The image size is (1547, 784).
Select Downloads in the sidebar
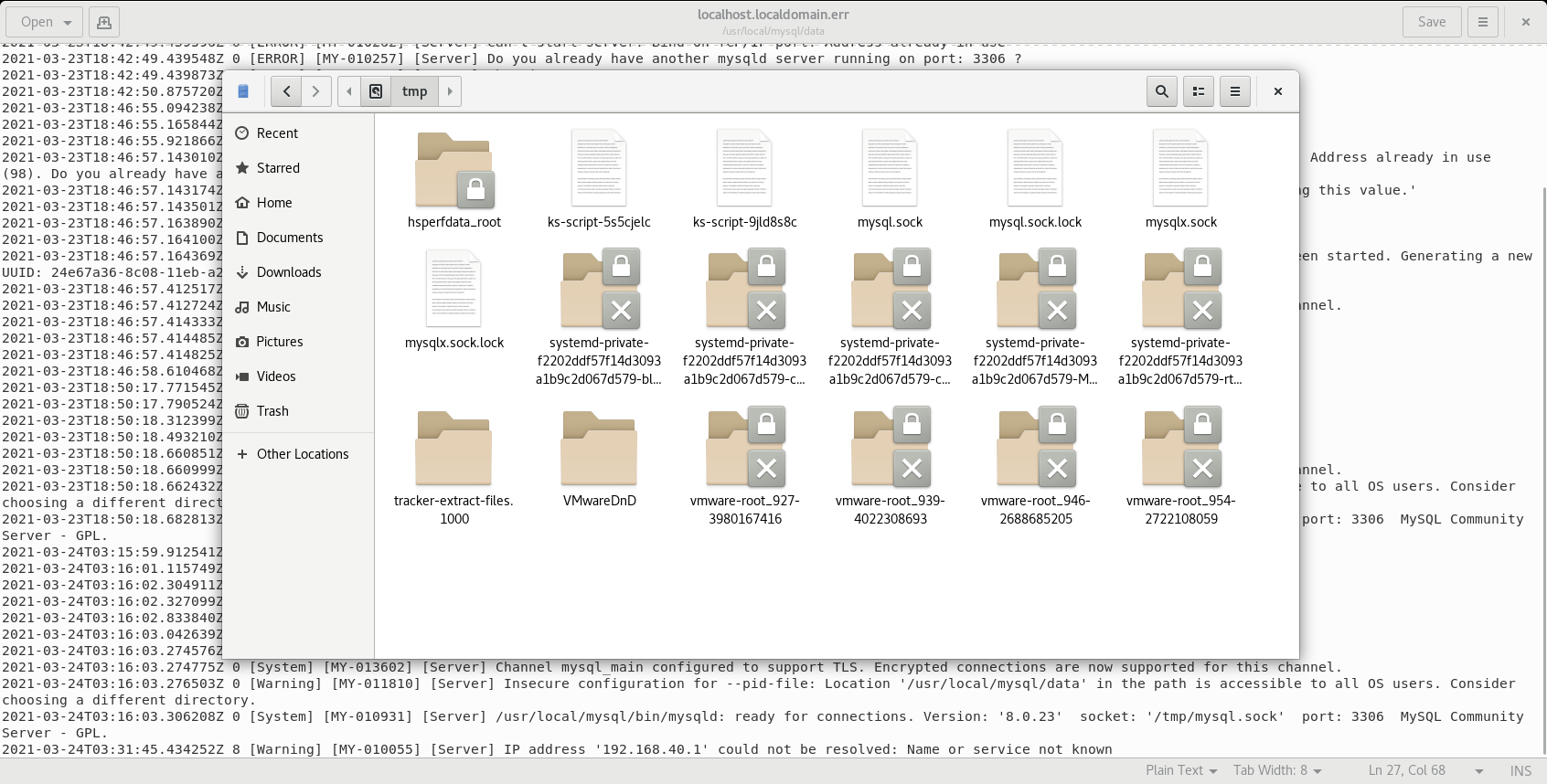click(289, 272)
